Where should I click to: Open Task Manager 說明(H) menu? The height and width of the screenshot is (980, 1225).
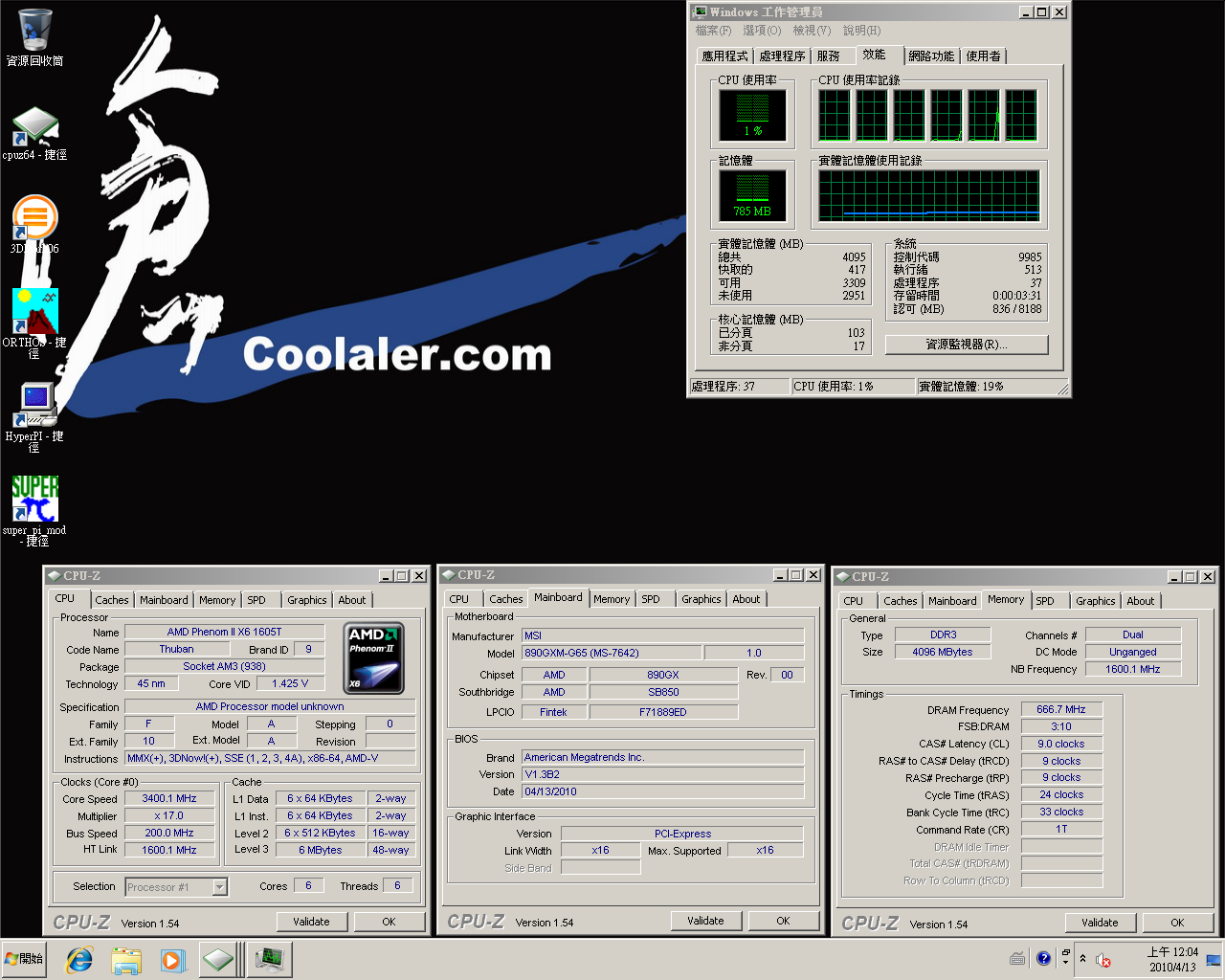point(861,31)
